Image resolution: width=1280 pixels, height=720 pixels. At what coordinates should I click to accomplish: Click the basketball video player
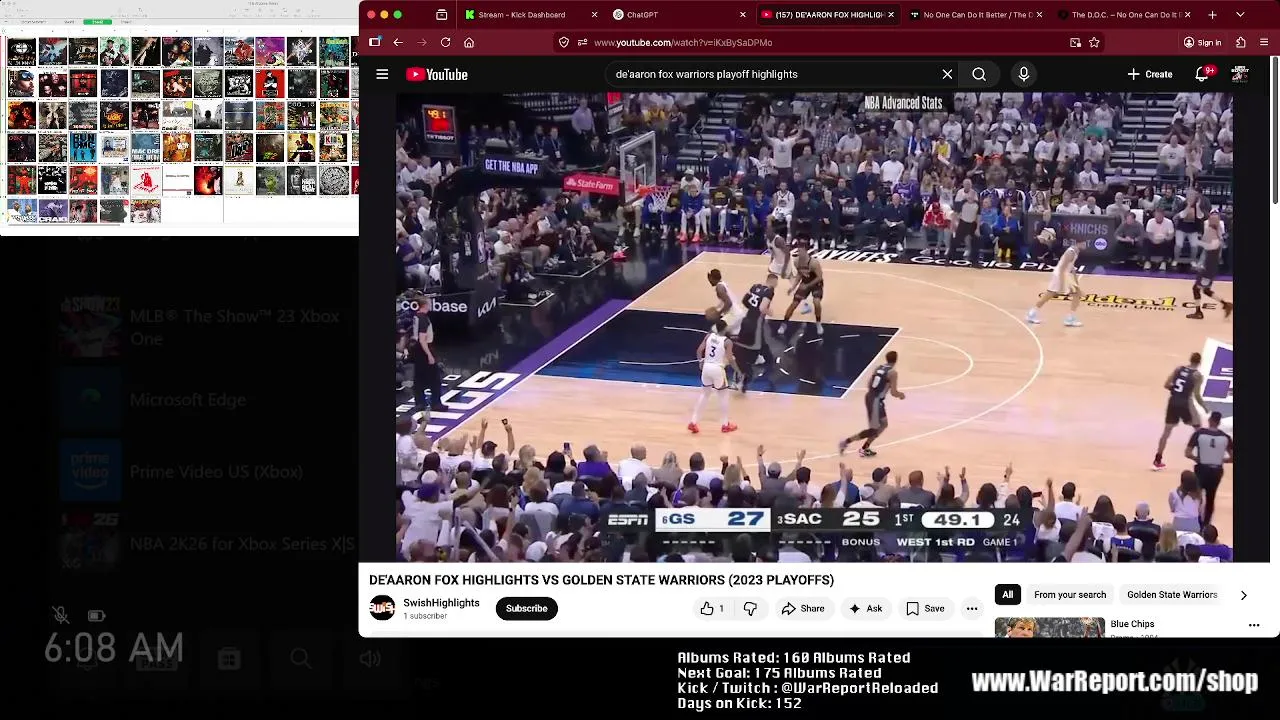(x=814, y=327)
